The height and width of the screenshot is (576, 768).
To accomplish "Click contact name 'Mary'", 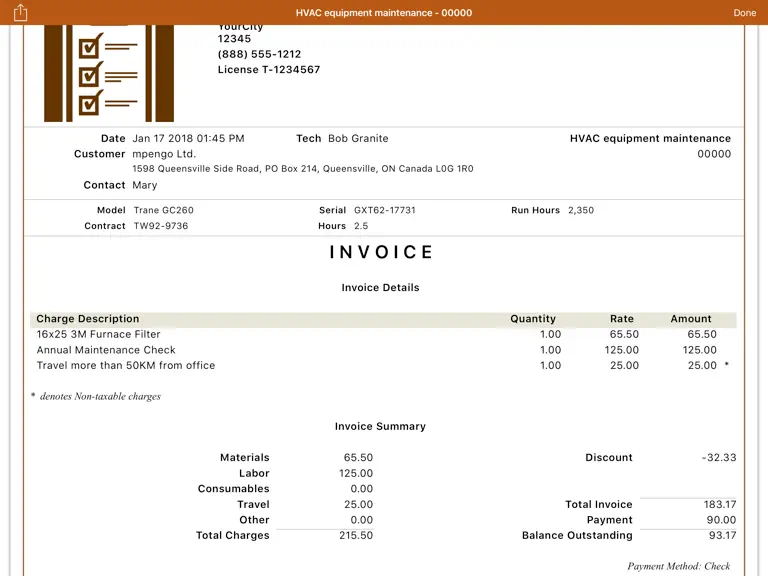I will point(144,185).
